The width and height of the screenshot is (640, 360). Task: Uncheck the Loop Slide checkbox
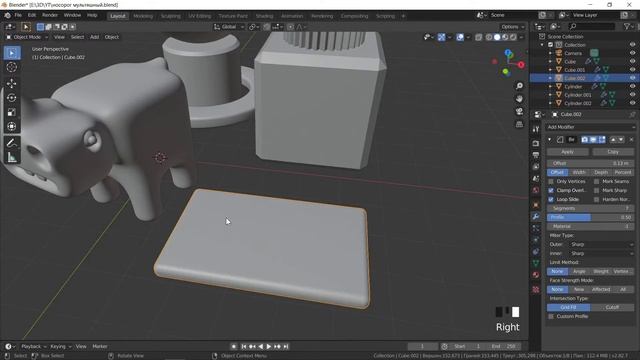pyautogui.click(x=551, y=199)
